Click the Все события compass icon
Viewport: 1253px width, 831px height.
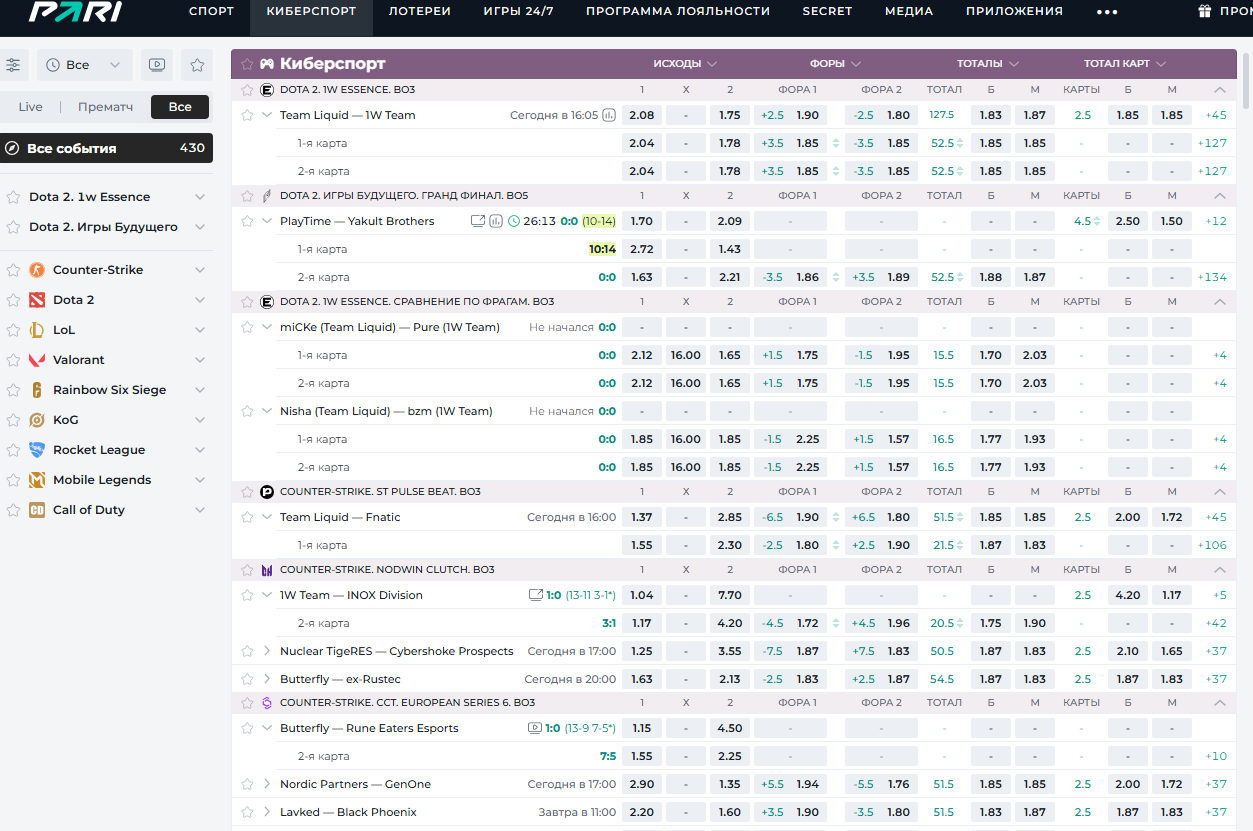pyautogui.click(x=12, y=148)
